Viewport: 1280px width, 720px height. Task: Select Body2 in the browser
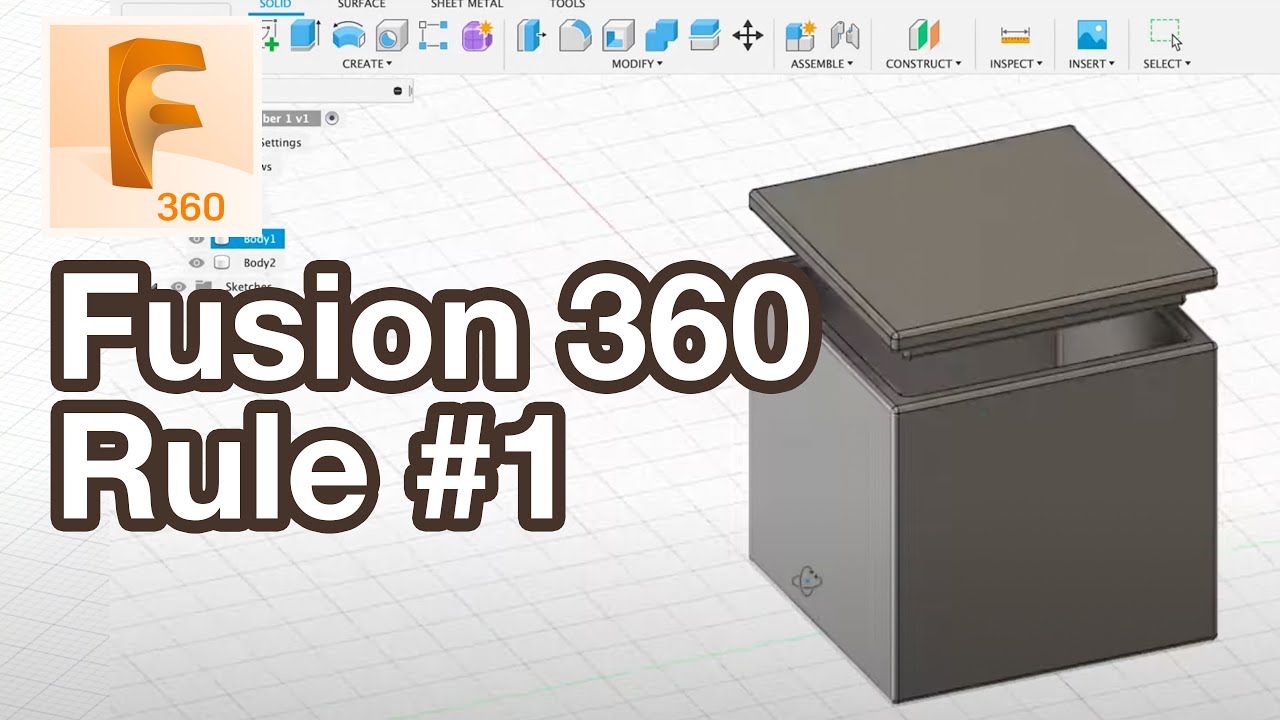coord(259,263)
